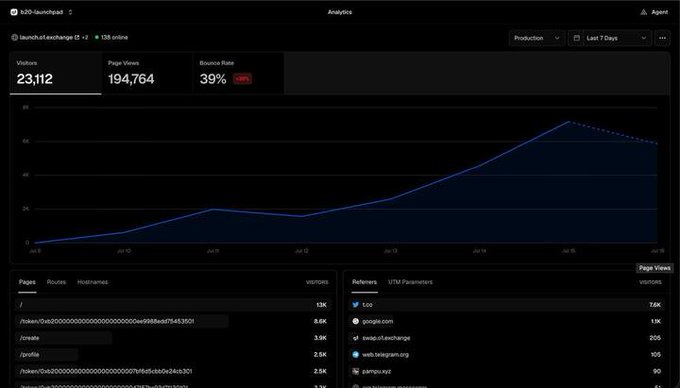Viewport: 680px width, 388px height.
Task: Show the +2 additional domains
Action: [85, 37]
